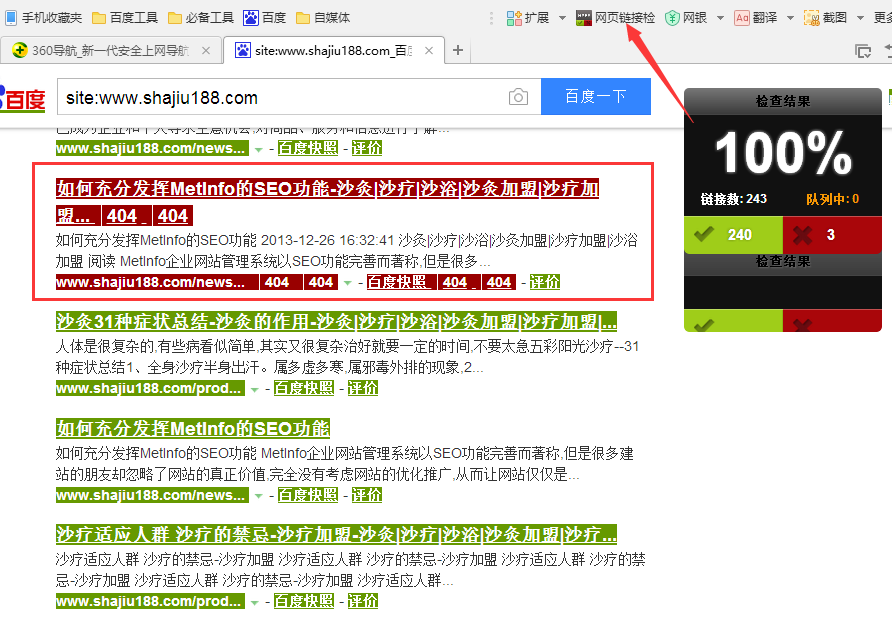Viewport: 892px width, 627px height.
Task: Launch the 网页链接检 link checker extension
Action: [x=615, y=18]
